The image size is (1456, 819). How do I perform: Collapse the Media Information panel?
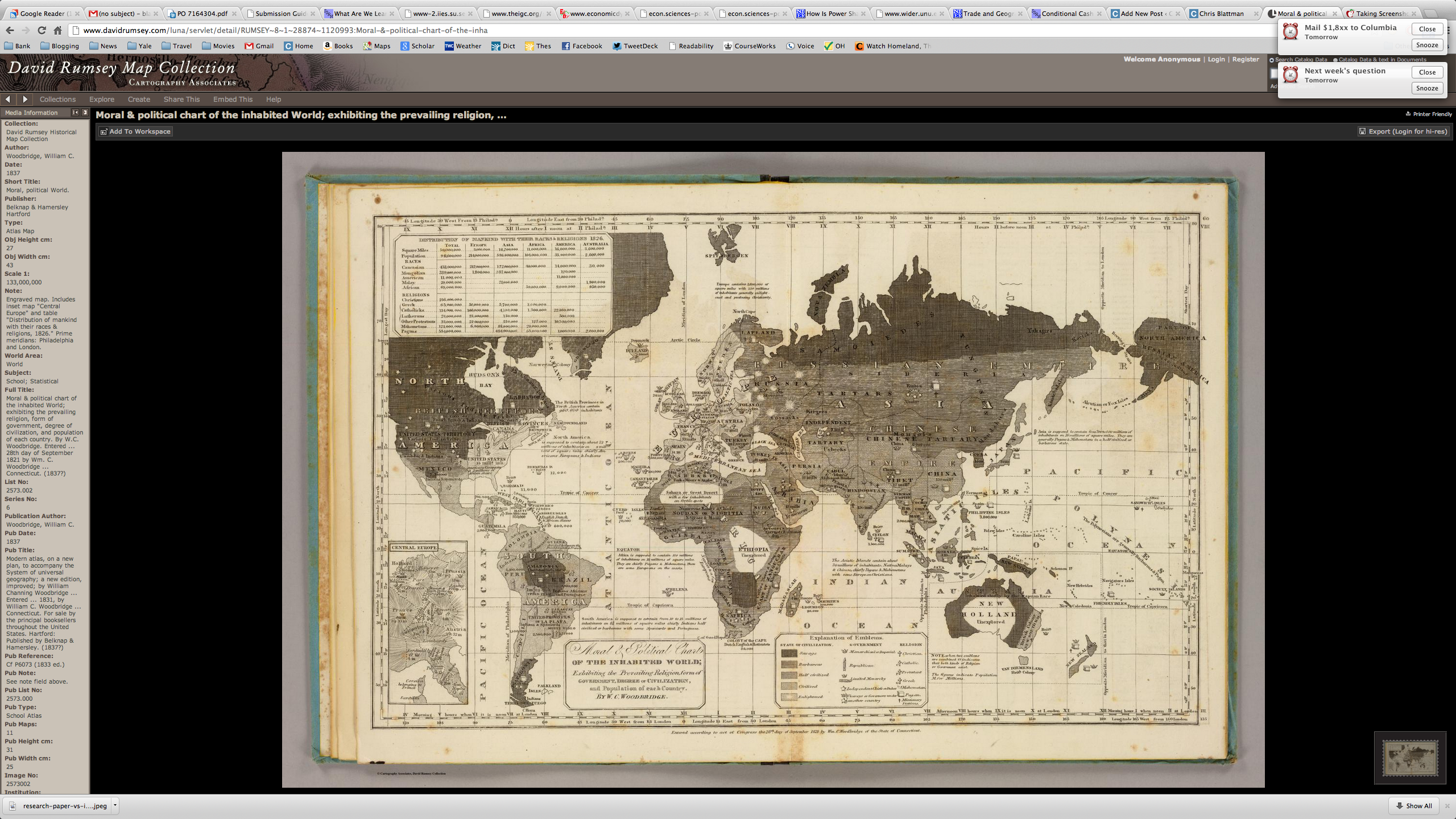(75, 113)
